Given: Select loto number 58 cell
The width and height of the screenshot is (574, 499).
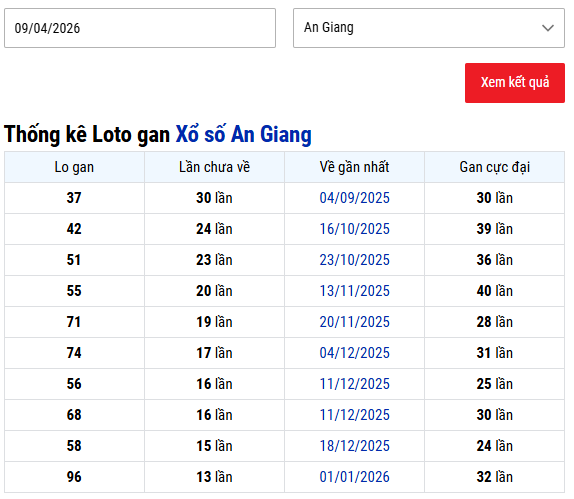Looking at the screenshot, I should 74,446.
